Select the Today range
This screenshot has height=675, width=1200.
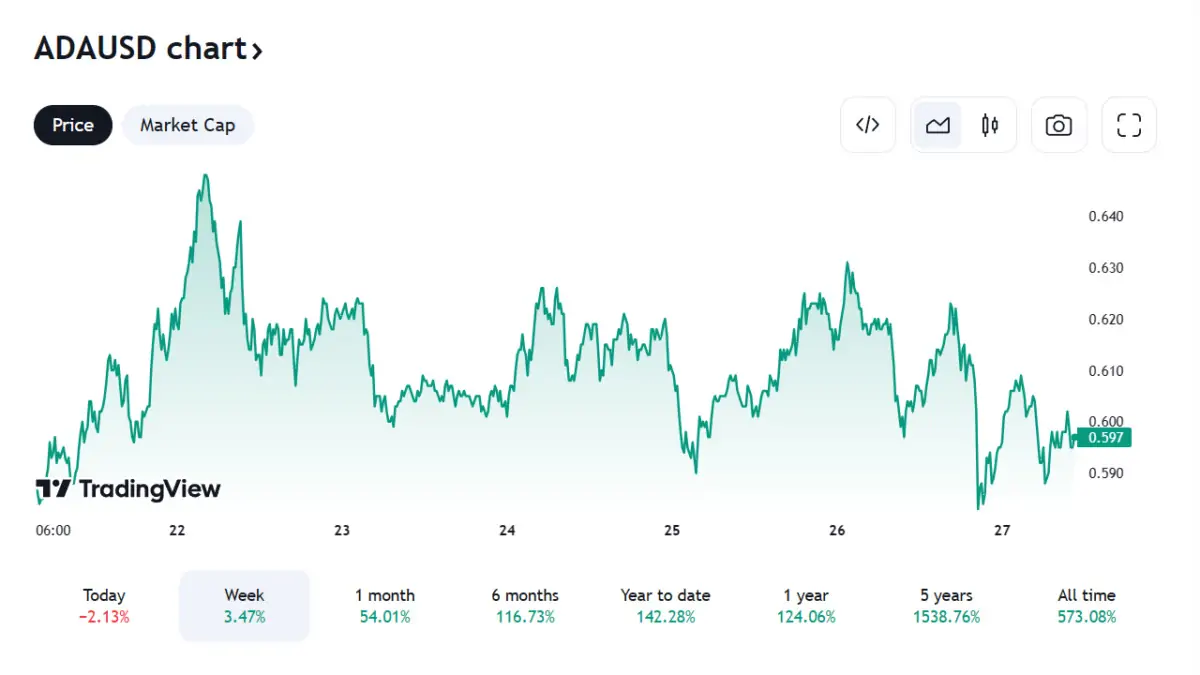(x=105, y=606)
